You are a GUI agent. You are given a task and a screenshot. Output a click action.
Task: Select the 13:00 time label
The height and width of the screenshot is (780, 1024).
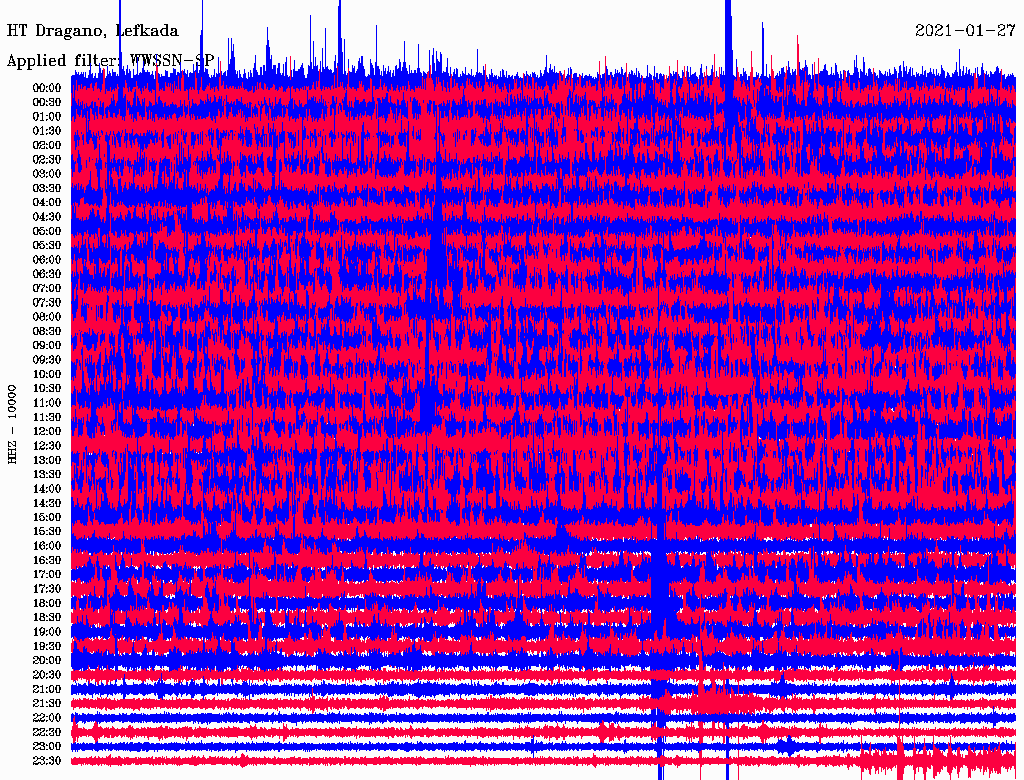click(47, 460)
